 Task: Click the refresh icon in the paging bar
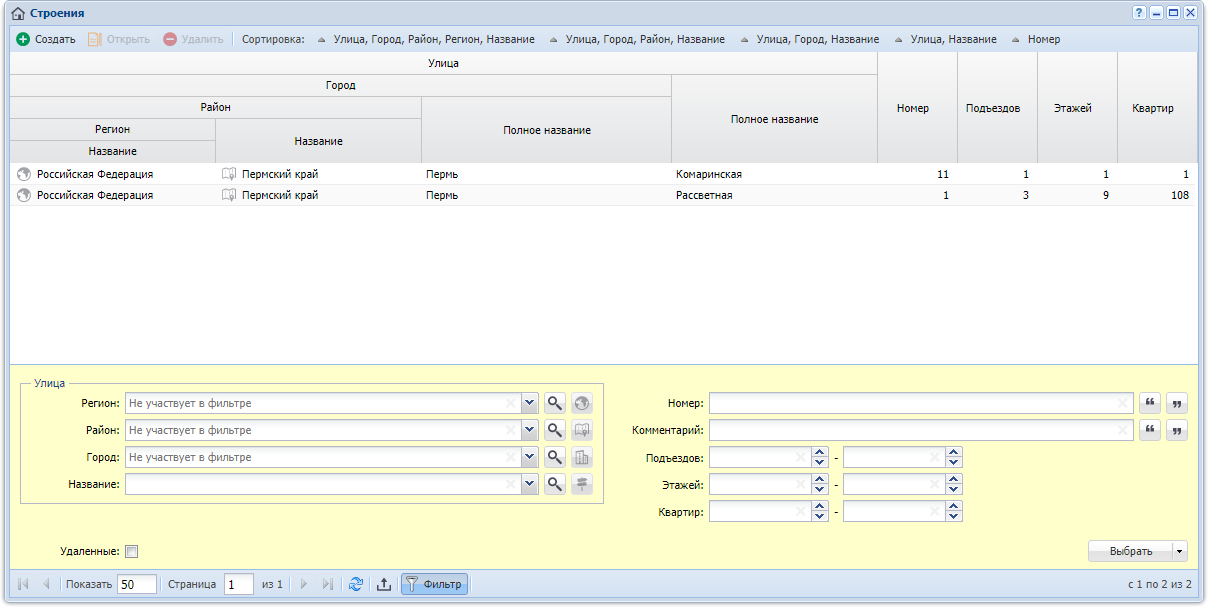click(355, 584)
